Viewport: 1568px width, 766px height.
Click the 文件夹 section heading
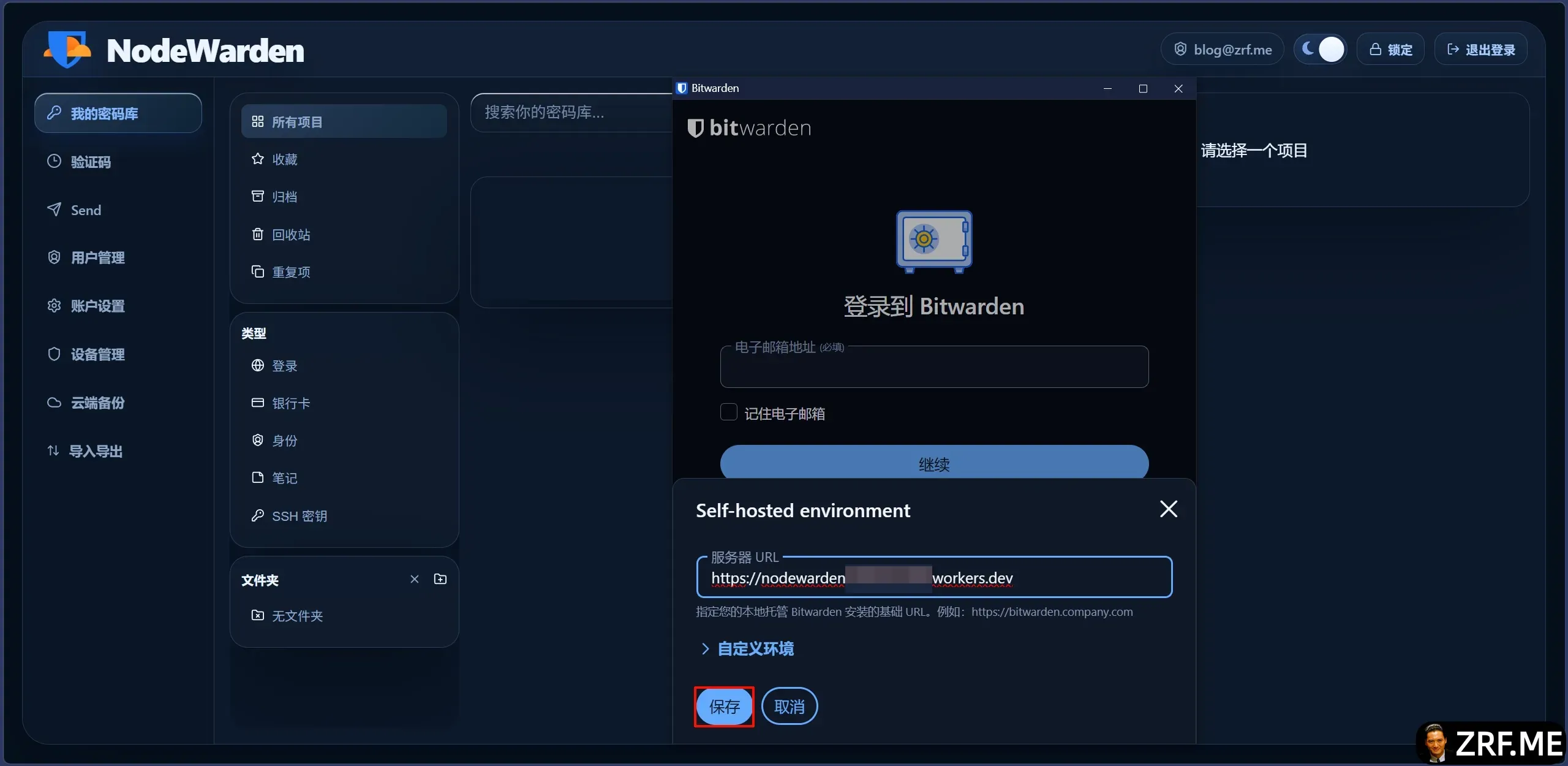(260, 580)
